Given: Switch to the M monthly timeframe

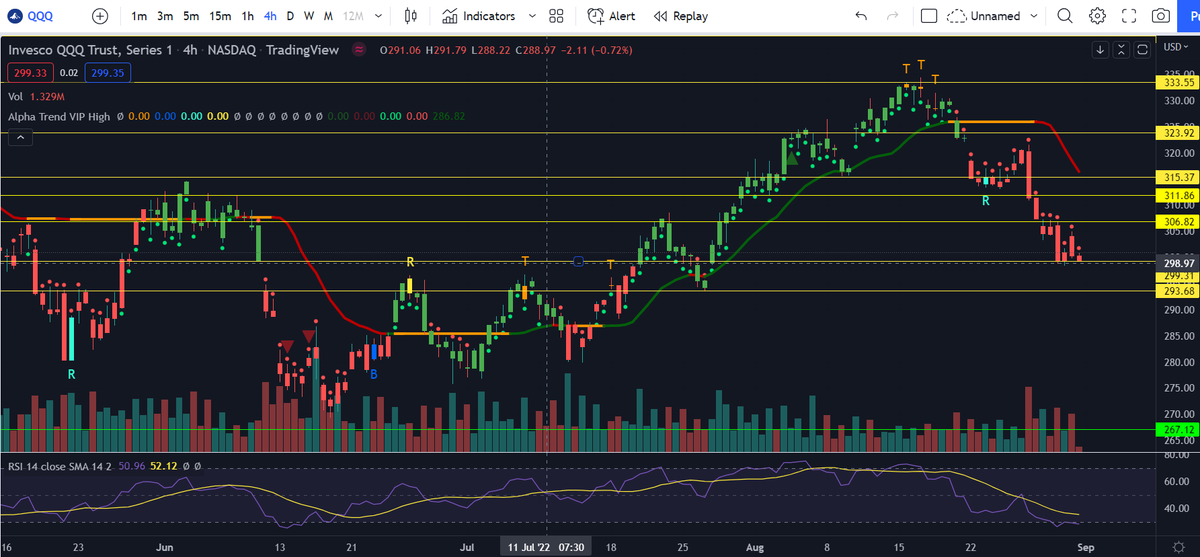Looking at the screenshot, I should tap(327, 16).
